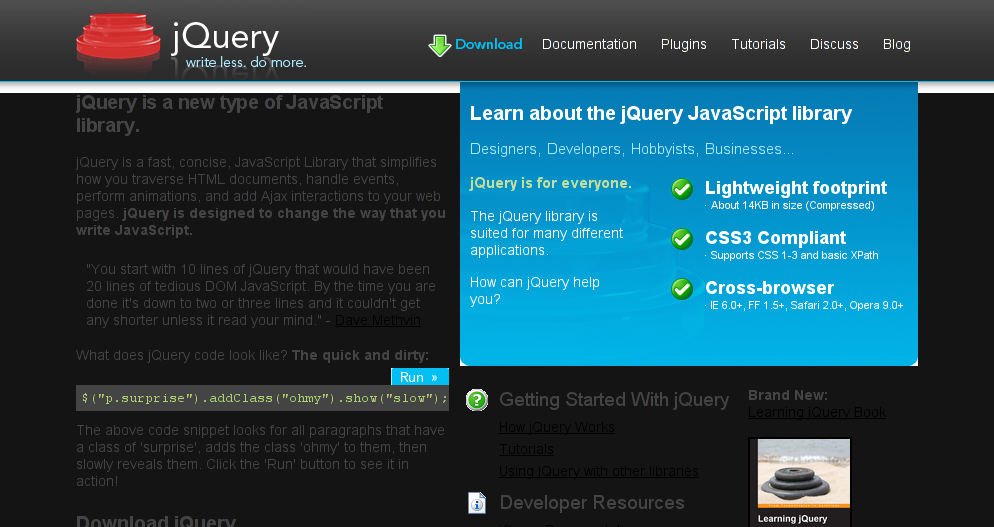Open Using jQuery with other libraries link
Screen dimensions: 994x527
tap(599, 471)
